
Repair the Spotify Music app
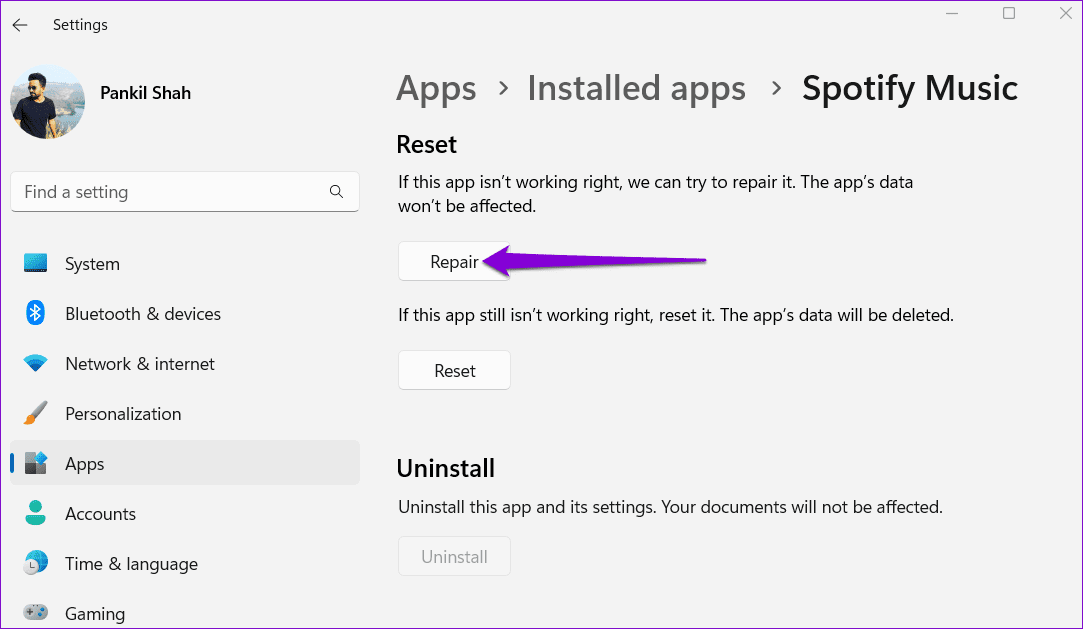[x=454, y=262]
